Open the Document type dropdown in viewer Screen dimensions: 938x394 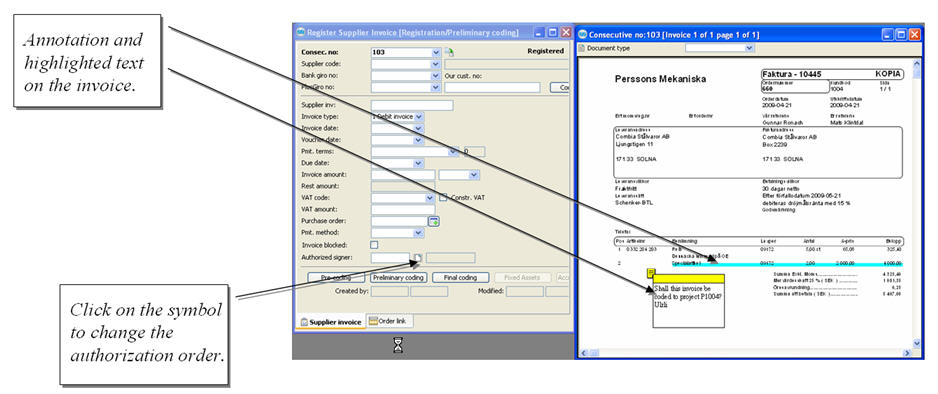tap(750, 48)
